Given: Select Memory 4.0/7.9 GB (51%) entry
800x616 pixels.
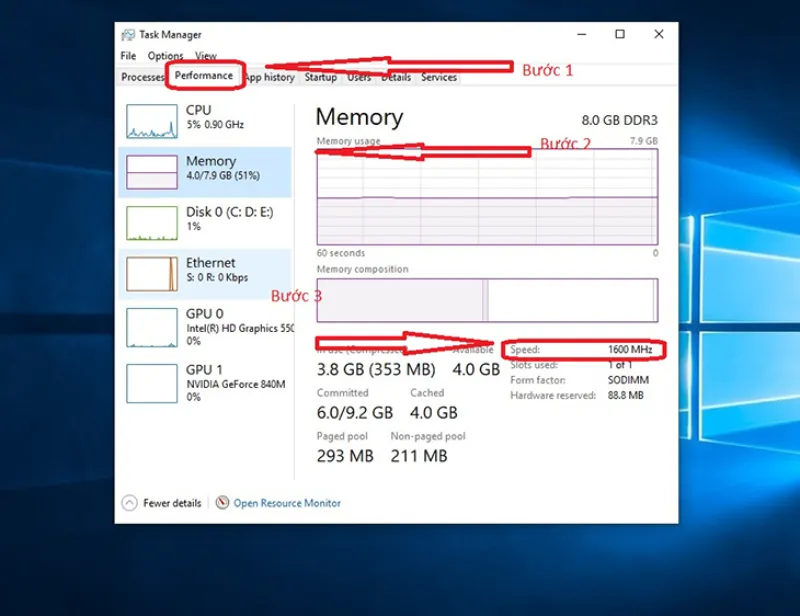Looking at the screenshot, I should click(x=205, y=172).
